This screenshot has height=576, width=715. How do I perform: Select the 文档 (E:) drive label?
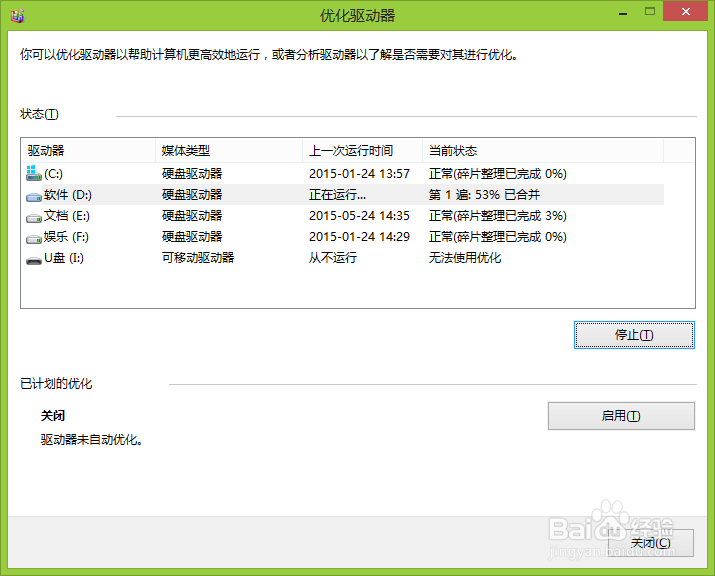tap(67, 216)
